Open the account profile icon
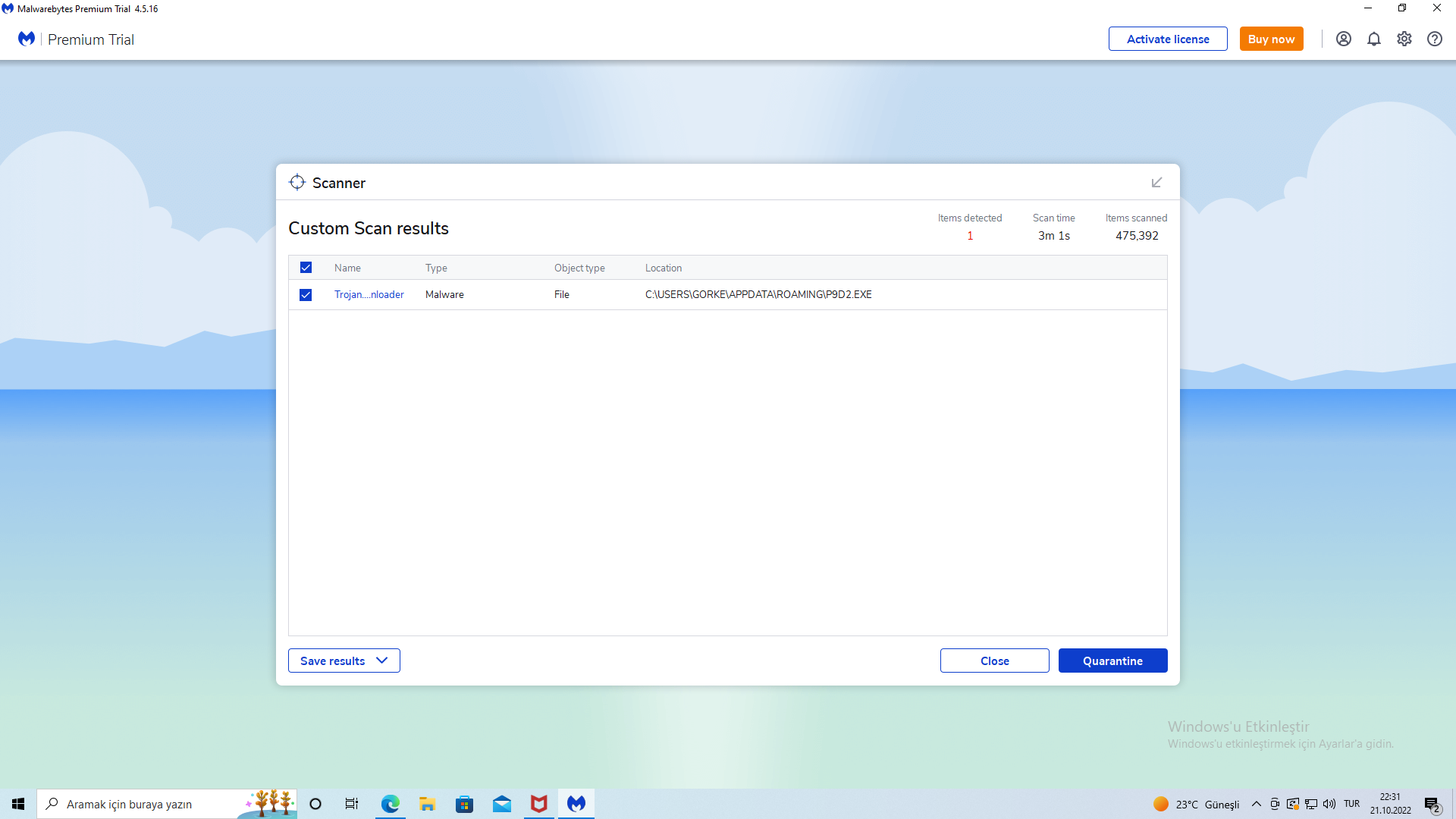Screen dimensions: 1456x819 (x=1343, y=39)
